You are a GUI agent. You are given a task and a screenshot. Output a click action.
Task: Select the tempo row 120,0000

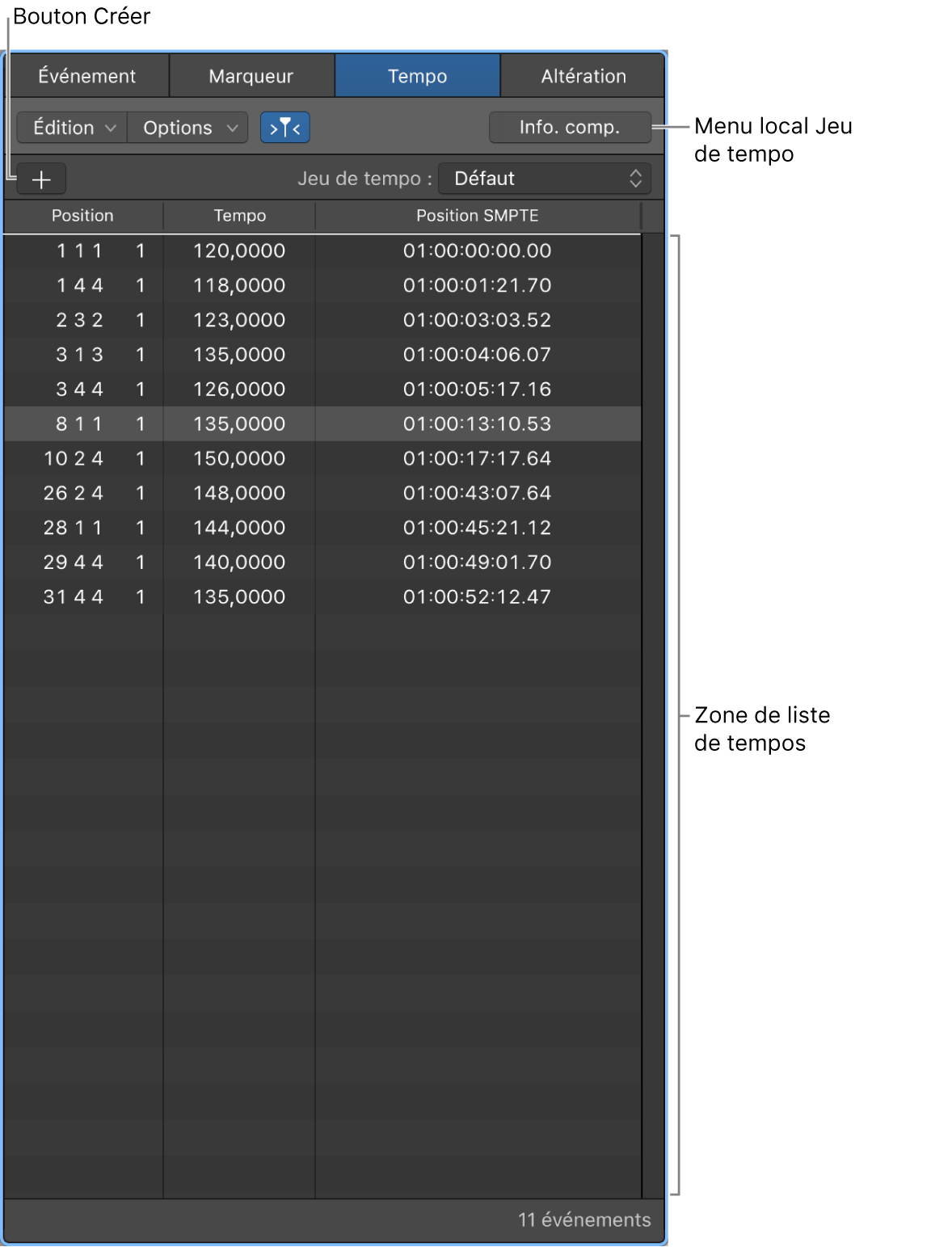pos(238,251)
